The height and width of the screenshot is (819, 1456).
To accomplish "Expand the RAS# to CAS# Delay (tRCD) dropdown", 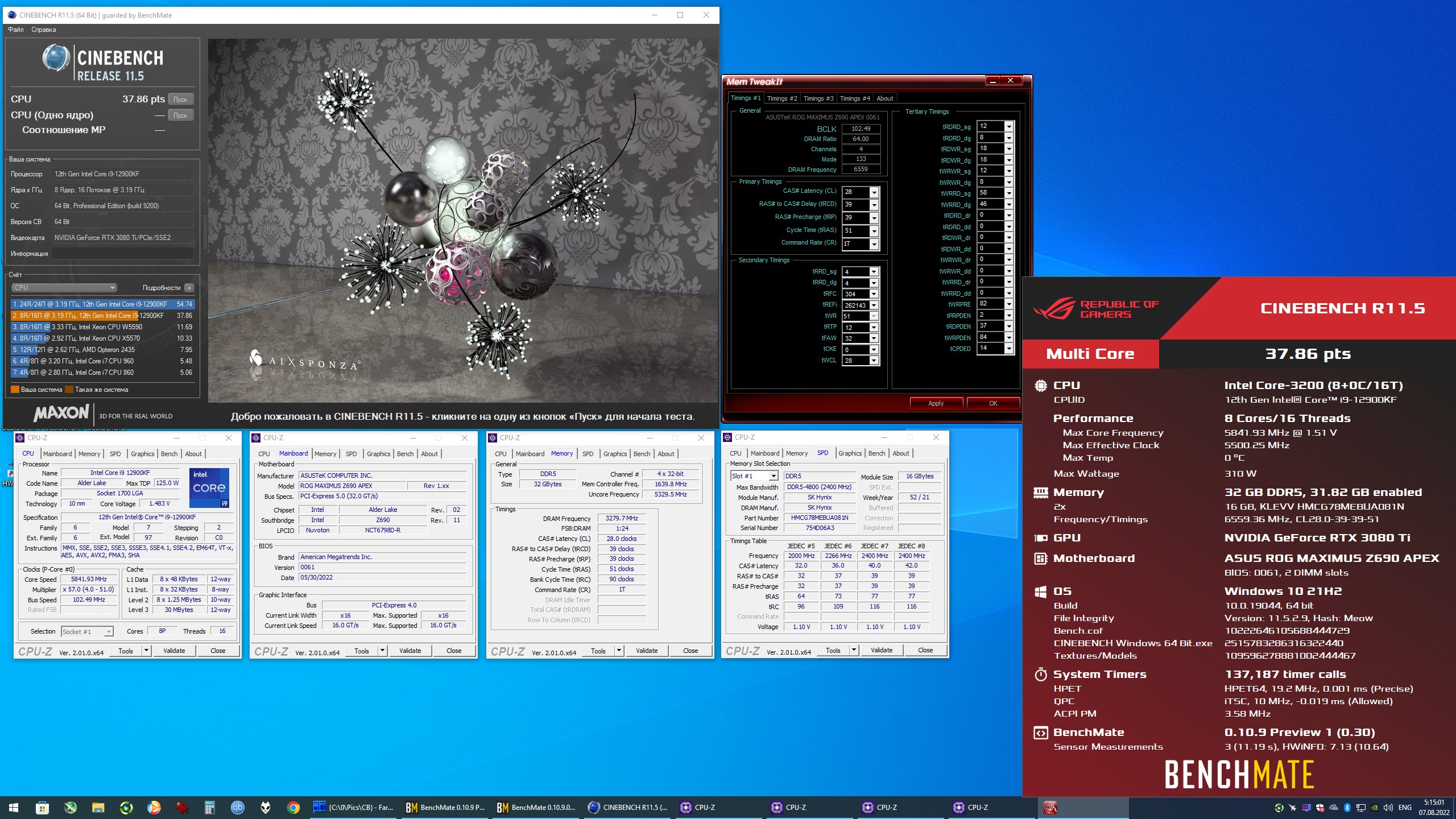I will 874,205.
